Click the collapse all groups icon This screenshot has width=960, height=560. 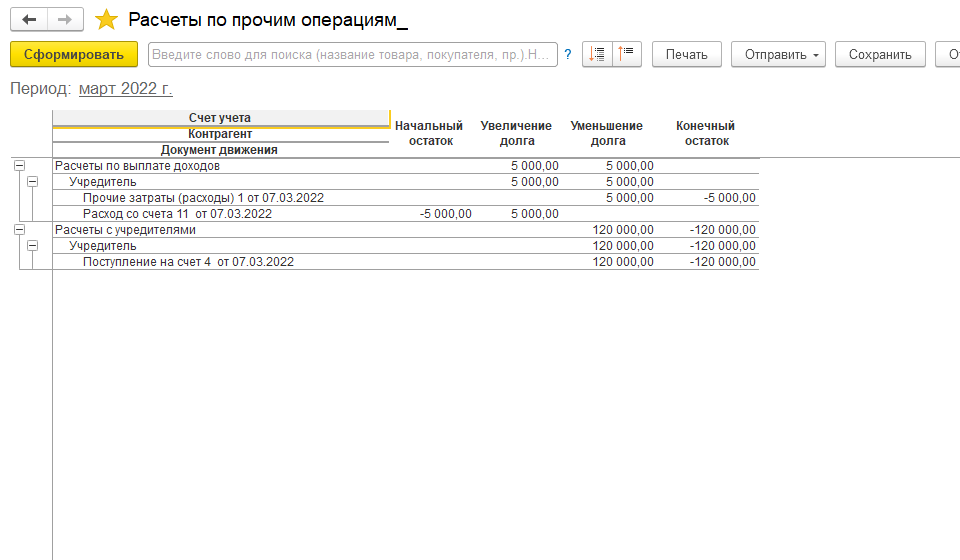(x=626, y=55)
